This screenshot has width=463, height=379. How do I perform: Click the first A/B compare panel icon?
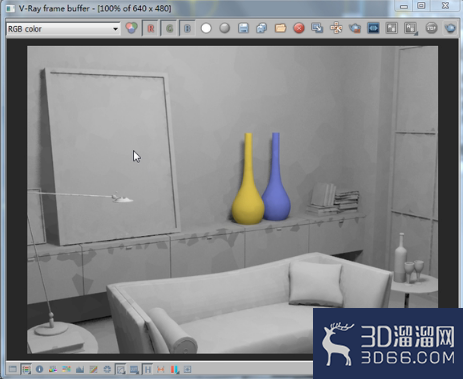click(x=392, y=28)
